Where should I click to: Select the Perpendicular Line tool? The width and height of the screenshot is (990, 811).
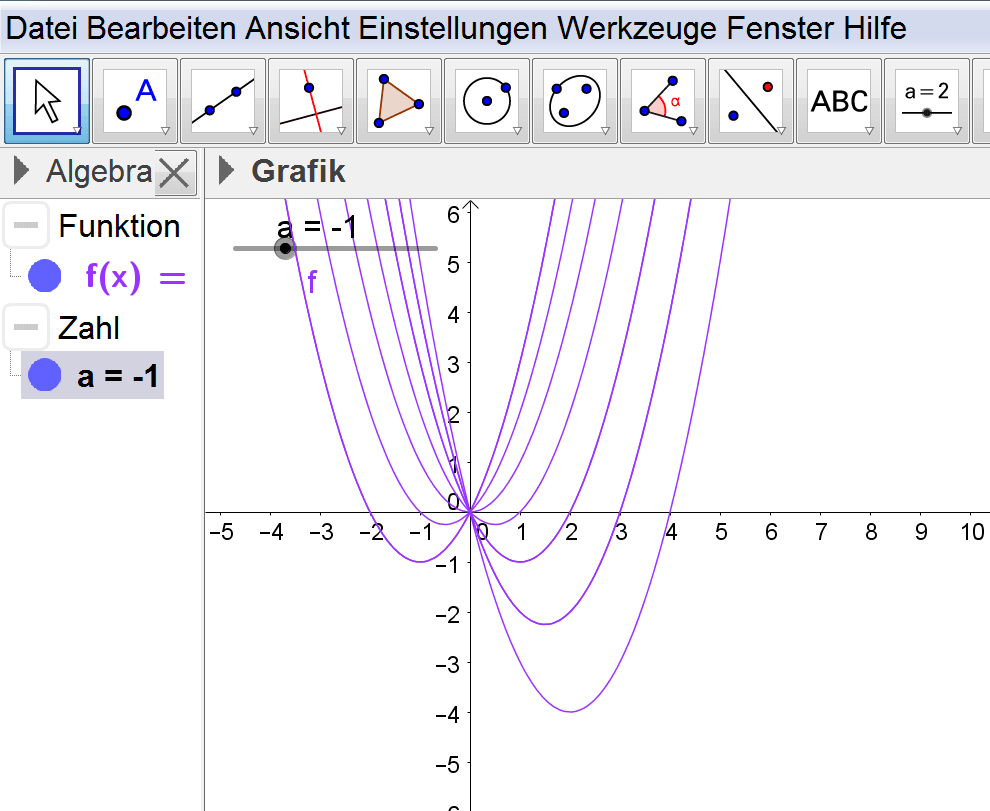pyautogui.click(x=311, y=101)
